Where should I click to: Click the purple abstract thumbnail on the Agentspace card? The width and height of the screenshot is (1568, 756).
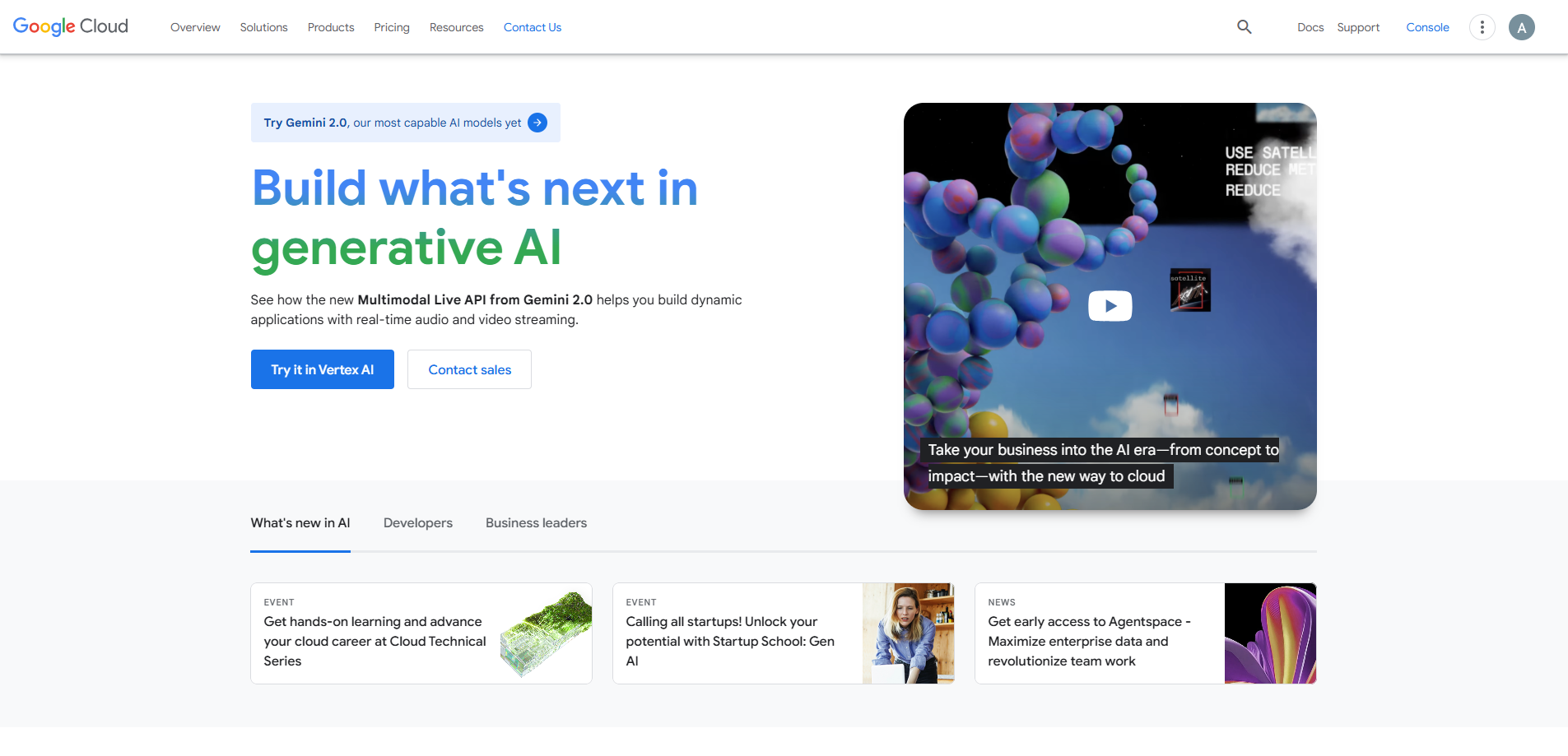[x=1271, y=633]
